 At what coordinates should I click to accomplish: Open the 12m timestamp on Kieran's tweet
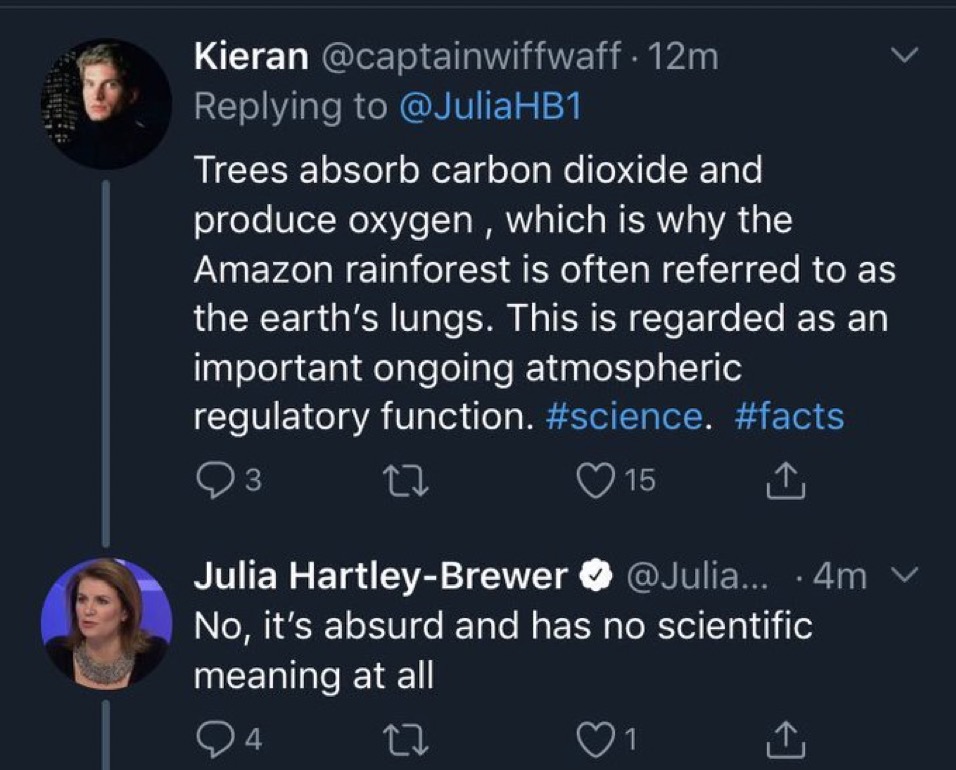tap(684, 57)
